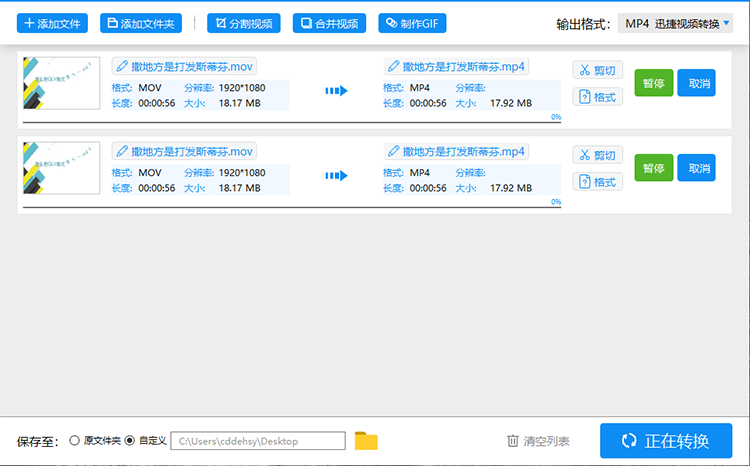
Task: Click the save path input field
Action: click(258, 441)
